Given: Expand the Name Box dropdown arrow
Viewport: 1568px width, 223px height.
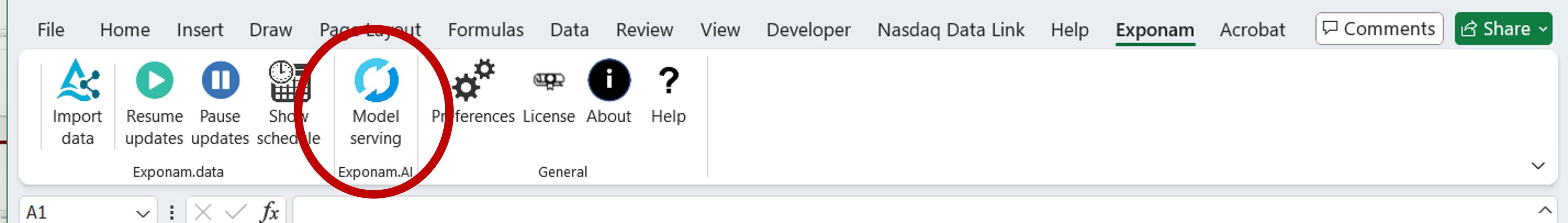Looking at the screenshot, I should (x=143, y=213).
